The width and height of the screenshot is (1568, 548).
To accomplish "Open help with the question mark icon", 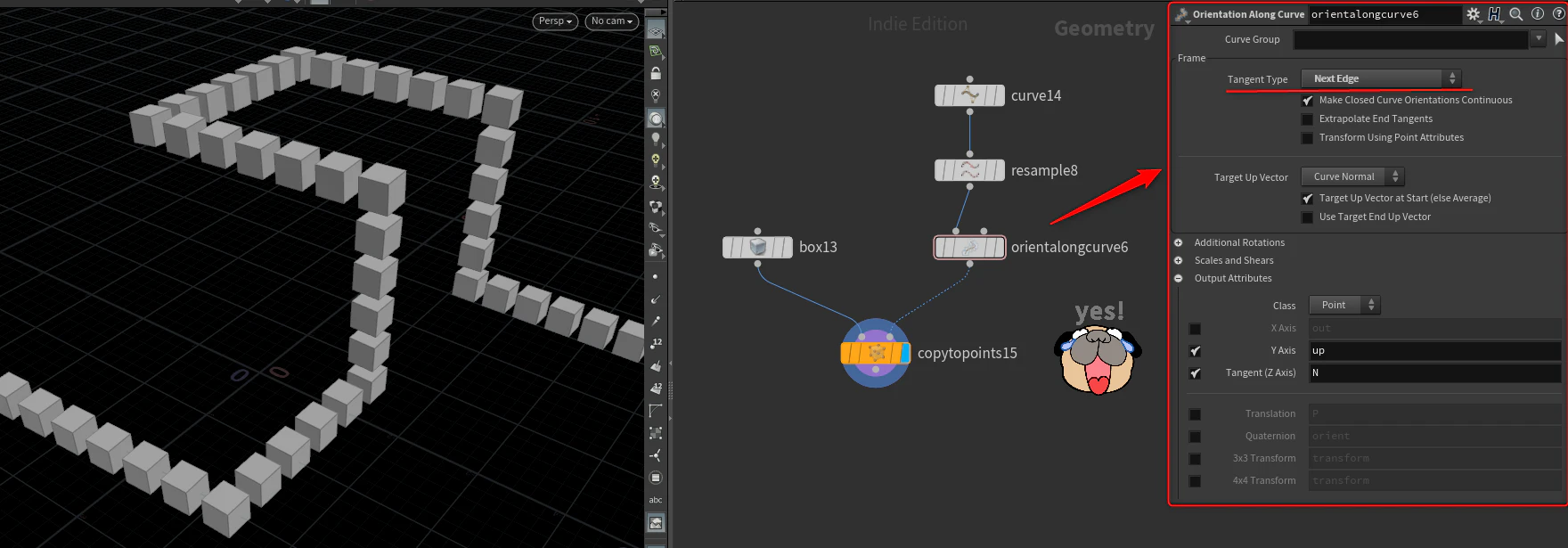I will [x=1559, y=14].
